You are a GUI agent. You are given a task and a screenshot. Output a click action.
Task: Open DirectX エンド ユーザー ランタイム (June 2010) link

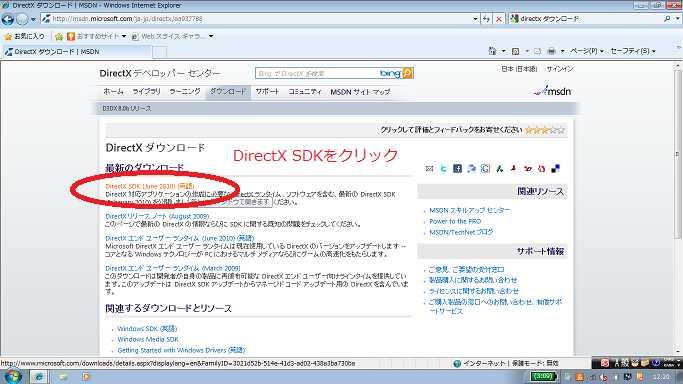click(x=179, y=238)
